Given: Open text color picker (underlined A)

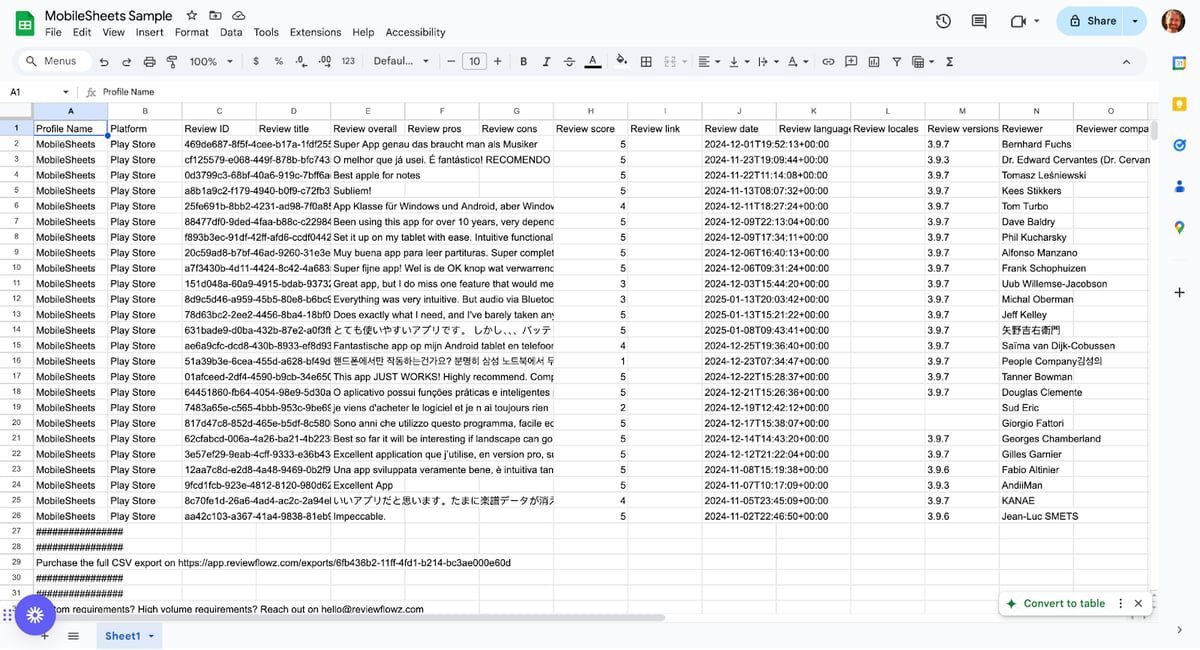Looking at the screenshot, I should tap(592, 61).
